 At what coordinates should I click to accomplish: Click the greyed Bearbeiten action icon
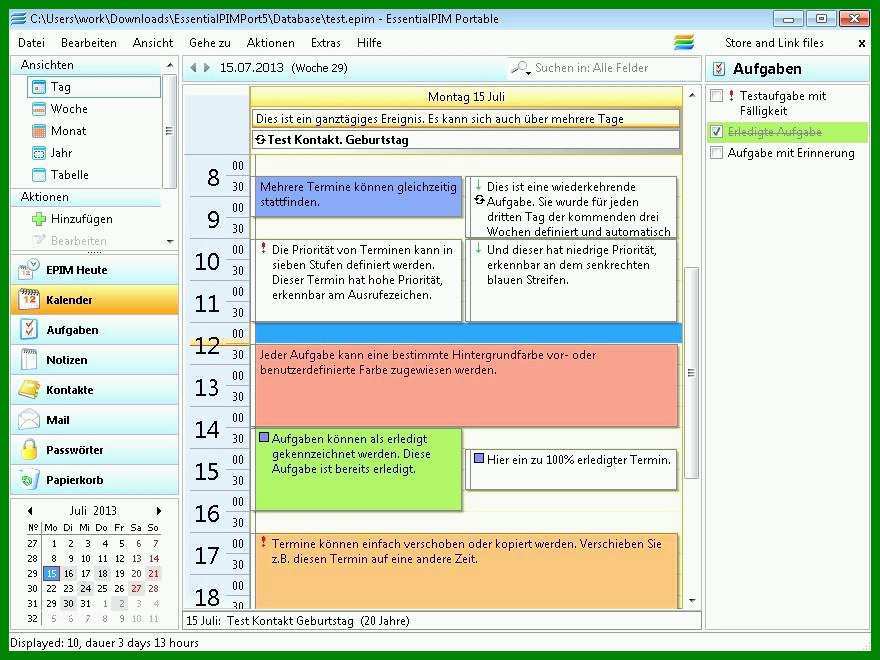pyautogui.click(x=39, y=240)
